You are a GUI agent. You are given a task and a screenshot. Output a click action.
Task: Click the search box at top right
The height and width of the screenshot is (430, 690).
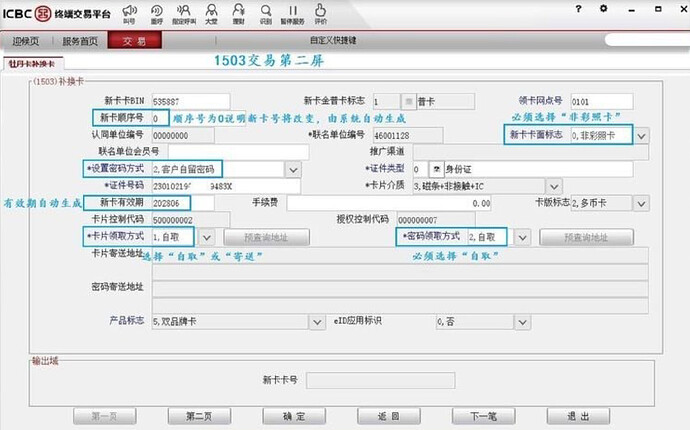point(647,40)
